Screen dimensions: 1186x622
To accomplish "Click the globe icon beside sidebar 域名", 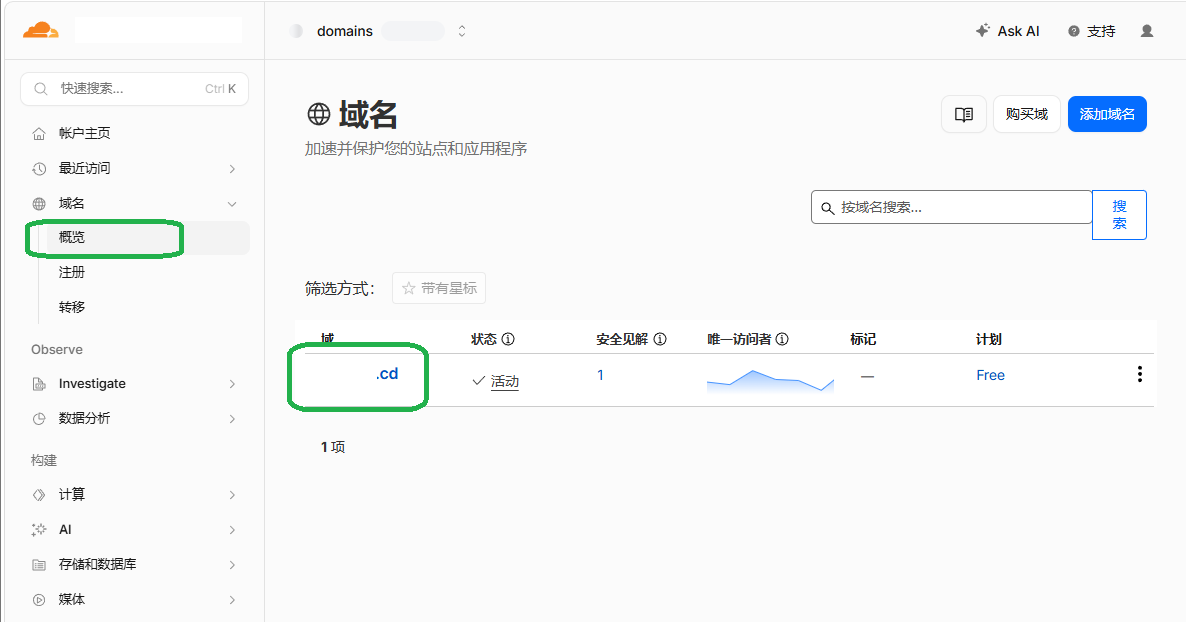I will tap(39, 204).
